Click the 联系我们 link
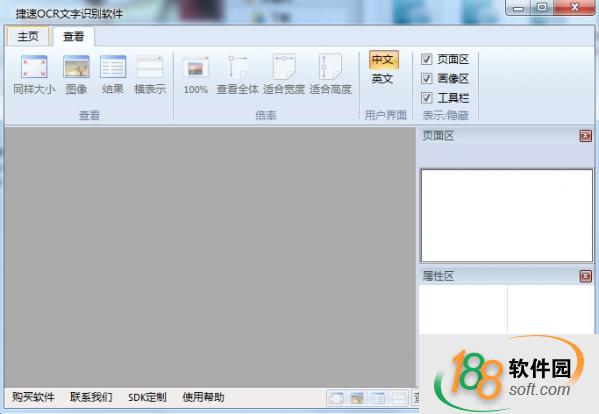Image resolution: width=599 pixels, height=414 pixels. [x=91, y=397]
